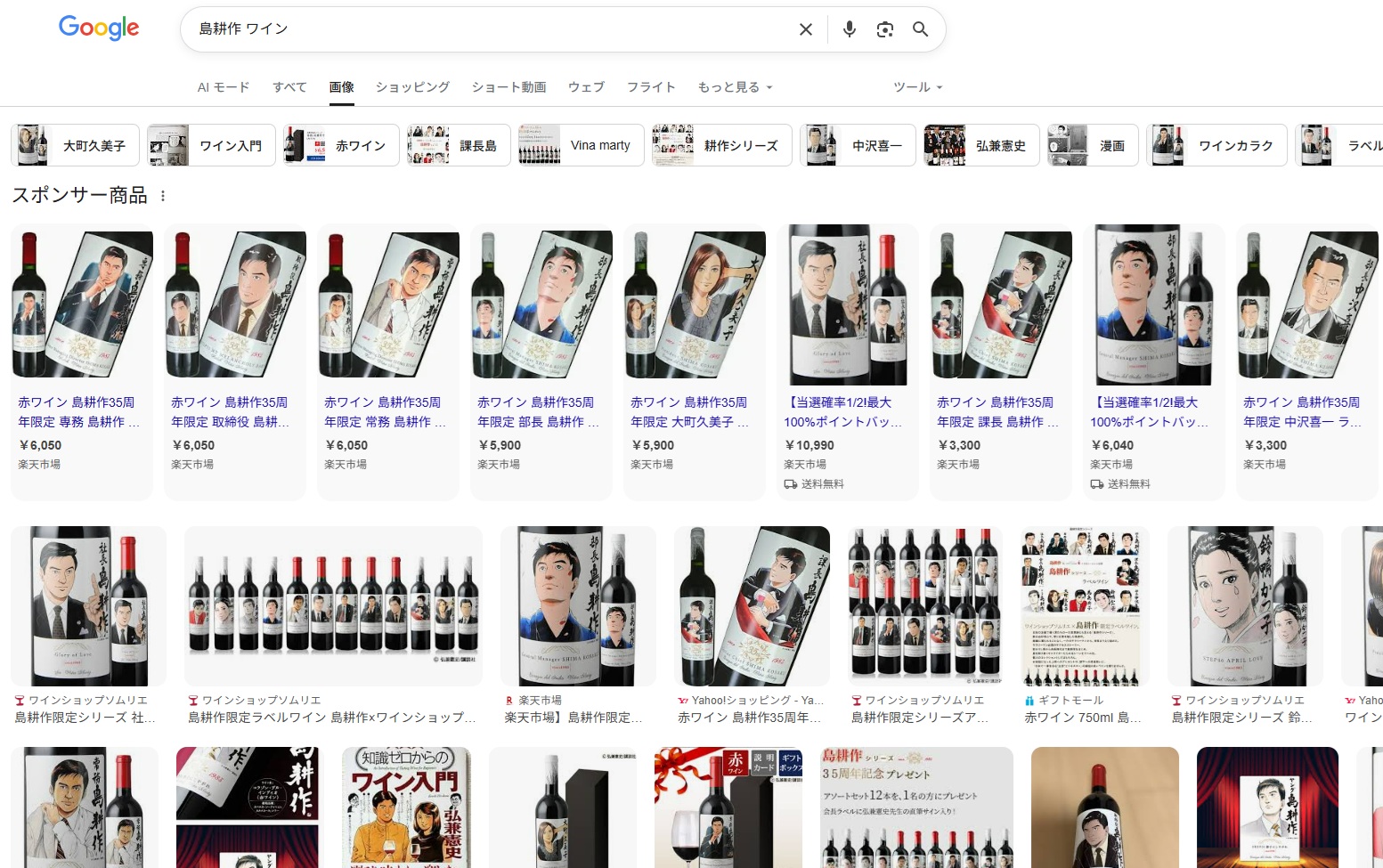This screenshot has width=1383, height=868.
Task: Select the ワインカラク filter chip
Action: [1216, 145]
